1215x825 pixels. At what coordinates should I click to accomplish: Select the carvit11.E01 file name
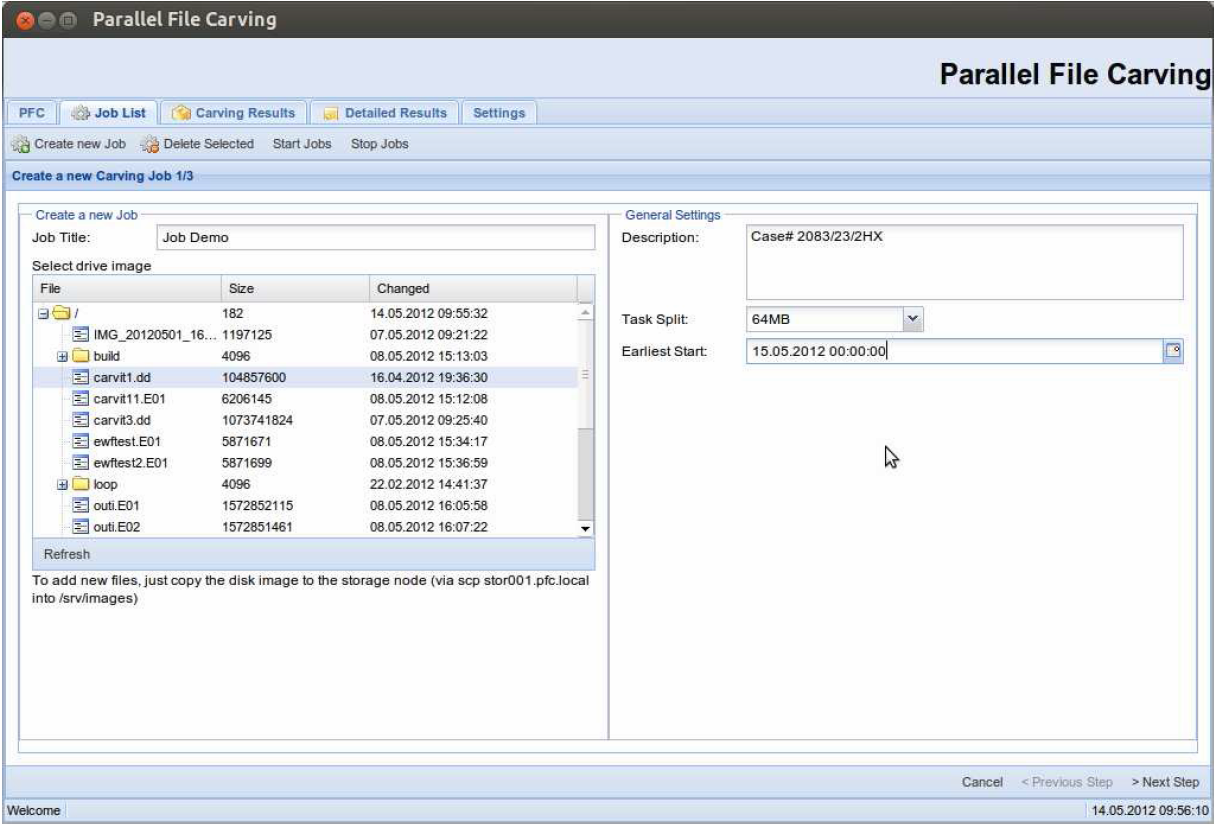point(131,398)
